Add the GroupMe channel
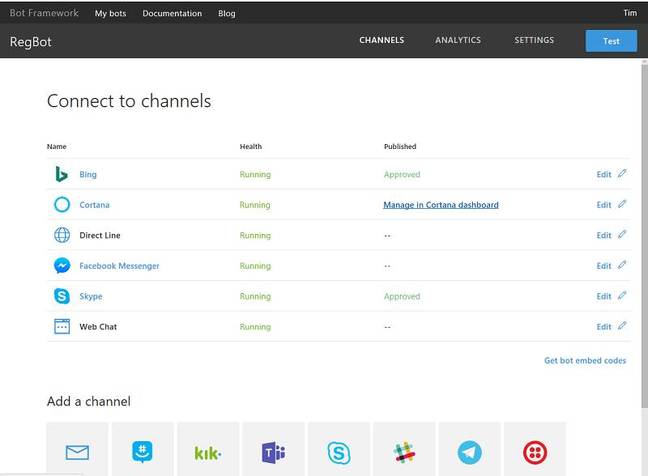Image resolution: width=648 pixels, height=476 pixels. click(x=143, y=452)
